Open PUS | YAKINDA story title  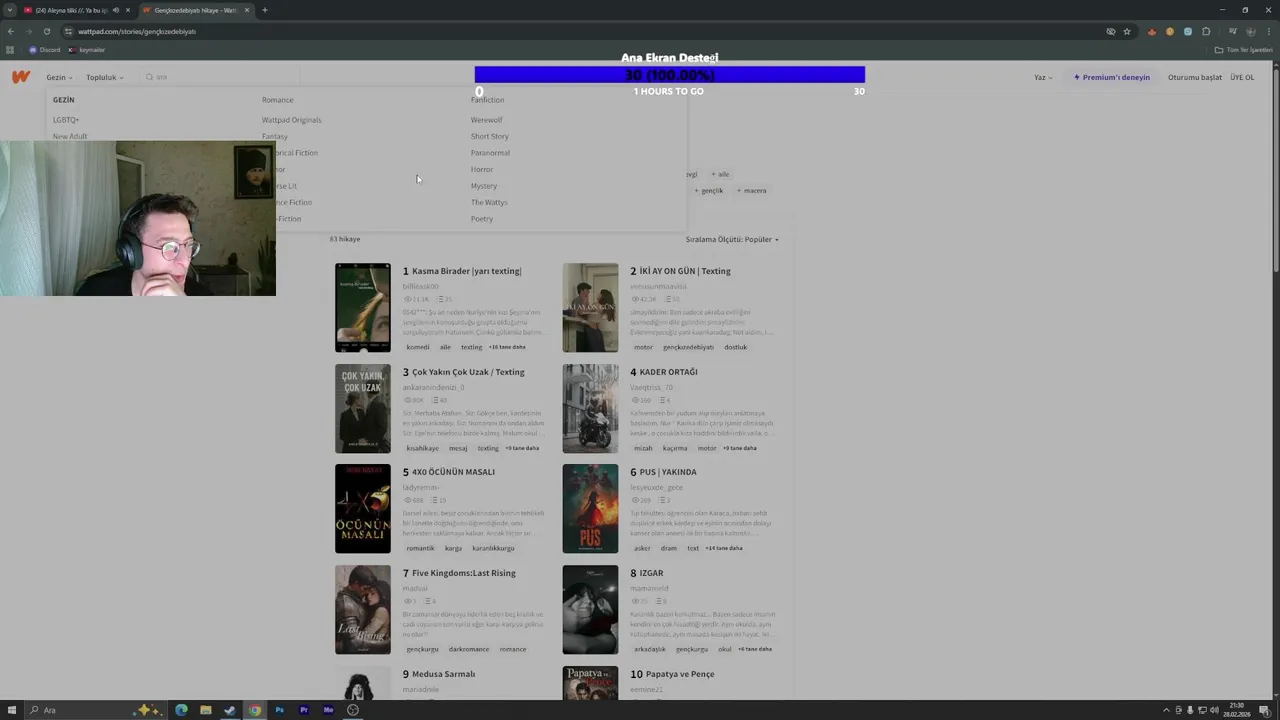coord(668,472)
